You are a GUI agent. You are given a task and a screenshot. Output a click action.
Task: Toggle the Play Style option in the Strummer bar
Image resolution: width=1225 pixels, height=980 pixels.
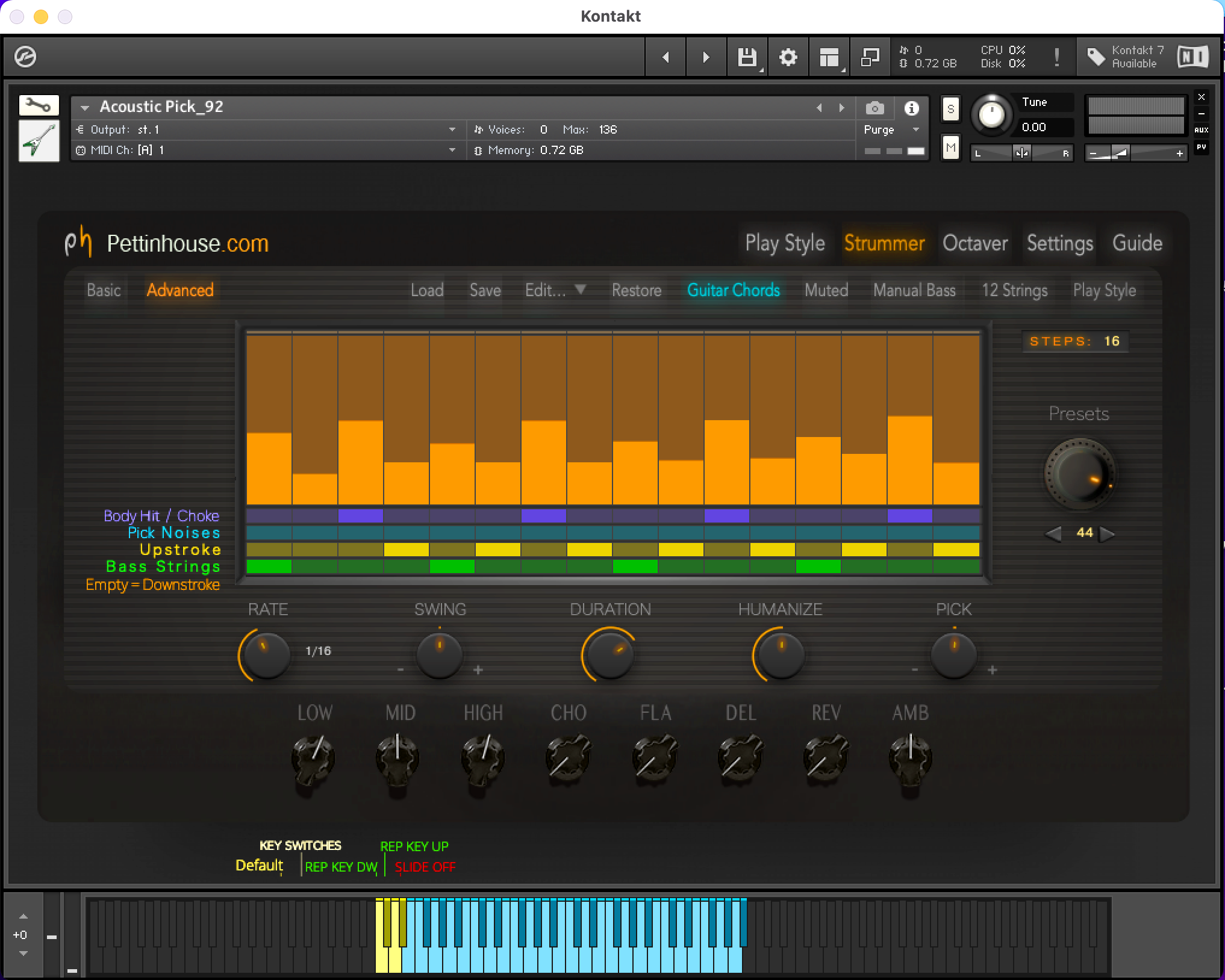tap(1105, 290)
